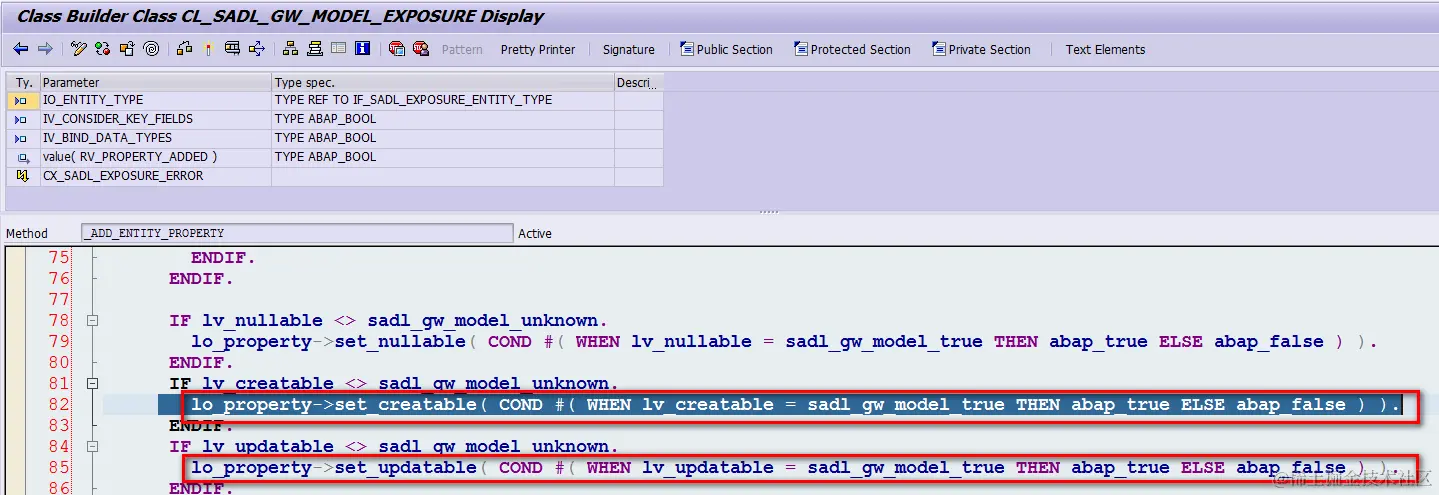Click IF lv_nullable <> sadl_gw_model_unknown line
The width and height of the screenshot is (1439, 495).
pyautogui.click(x=388, y=321)
